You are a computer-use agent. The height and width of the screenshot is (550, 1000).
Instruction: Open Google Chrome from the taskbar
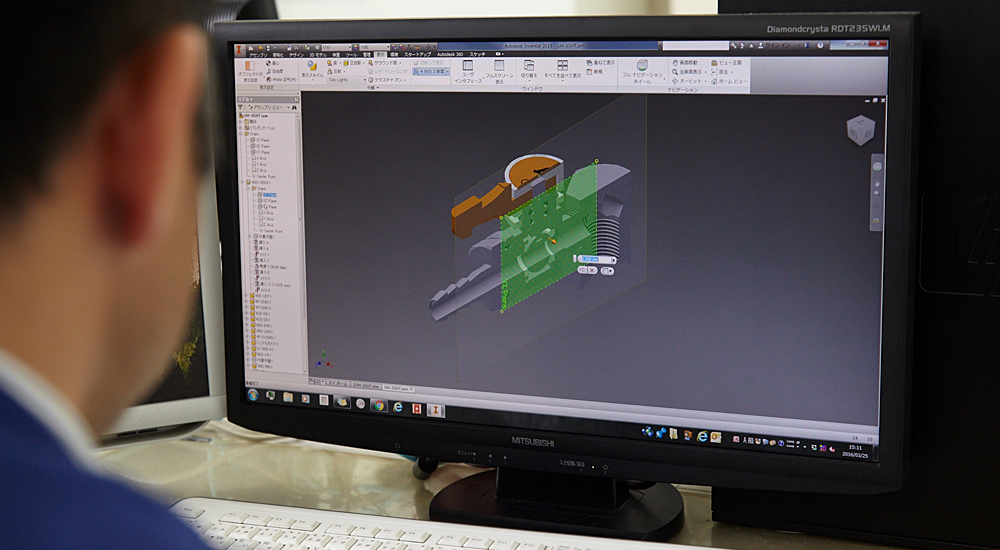[379, 405]
